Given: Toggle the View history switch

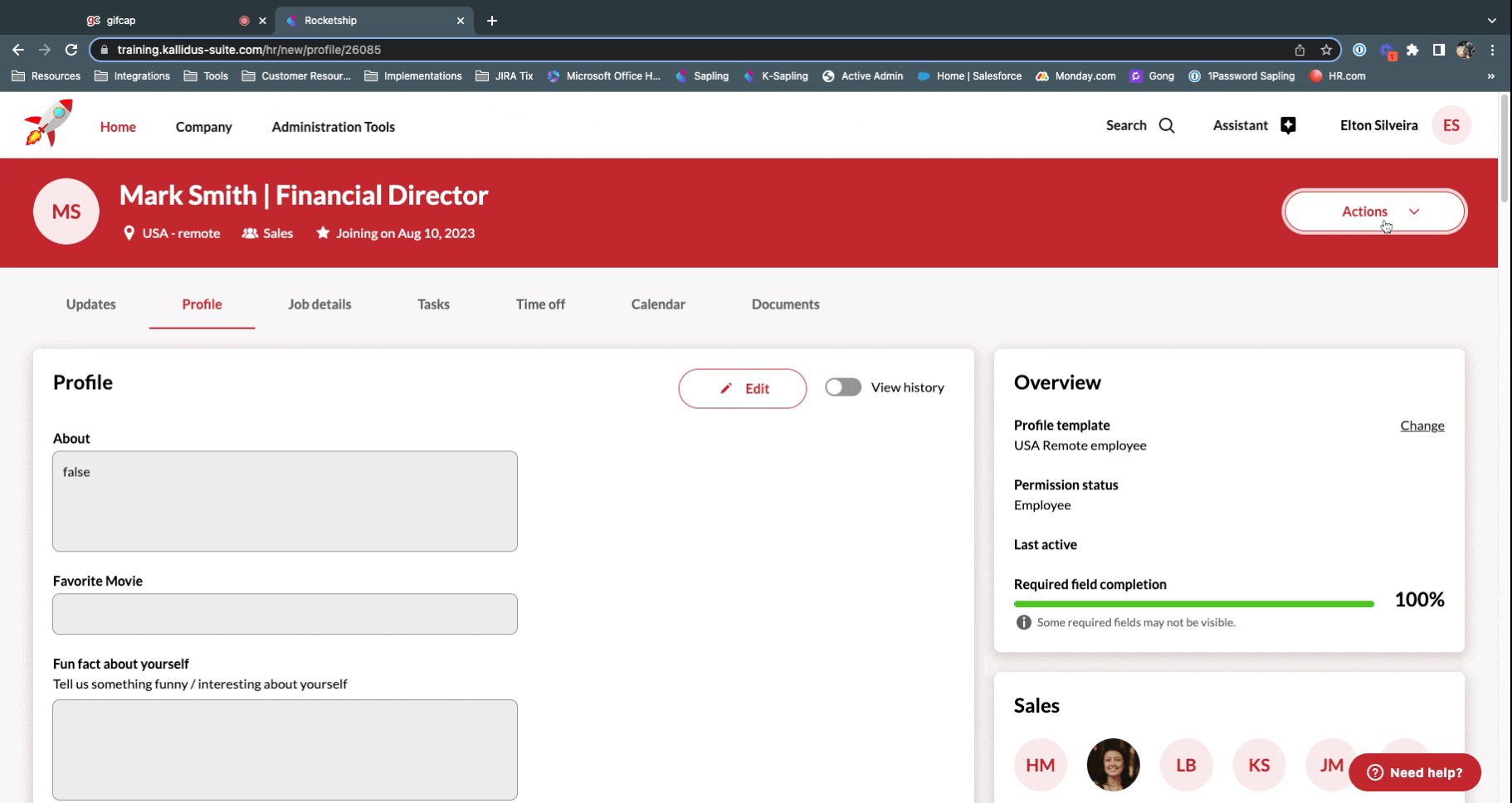Looking at the screenshot, I should click(843, 387).
